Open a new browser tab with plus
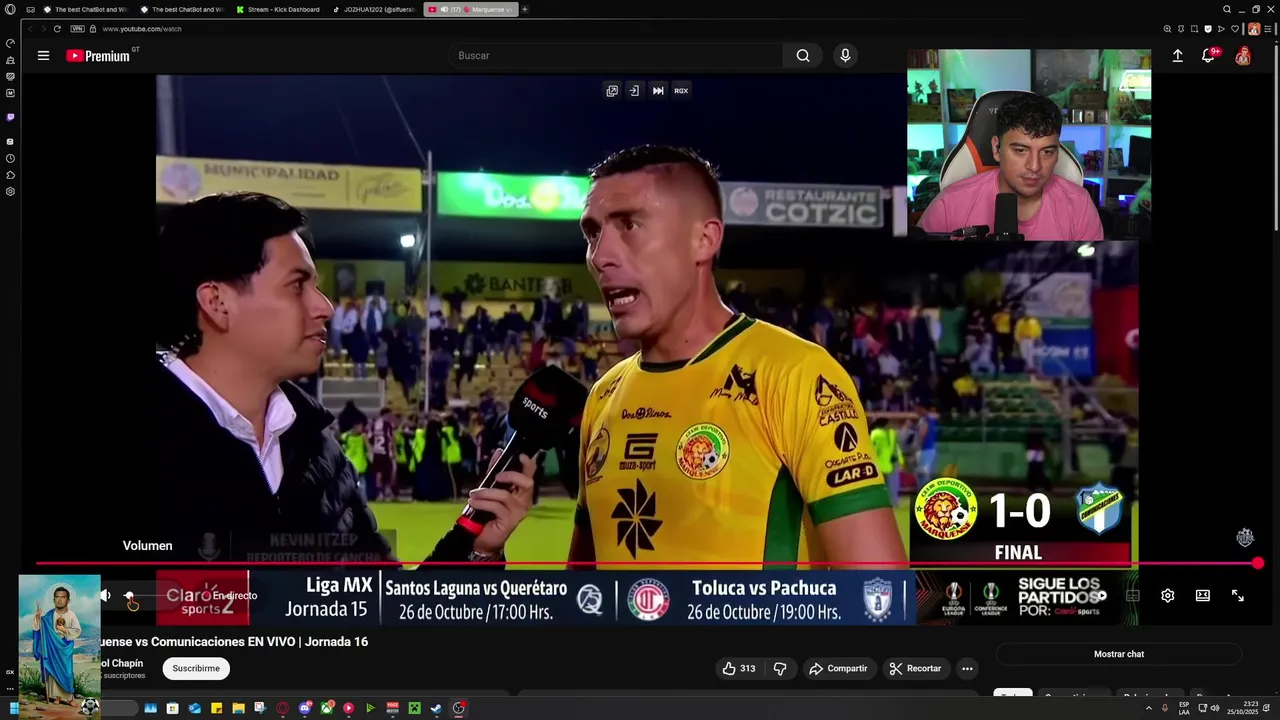The width and height of the screenshot is (1280, 720). 525,9
